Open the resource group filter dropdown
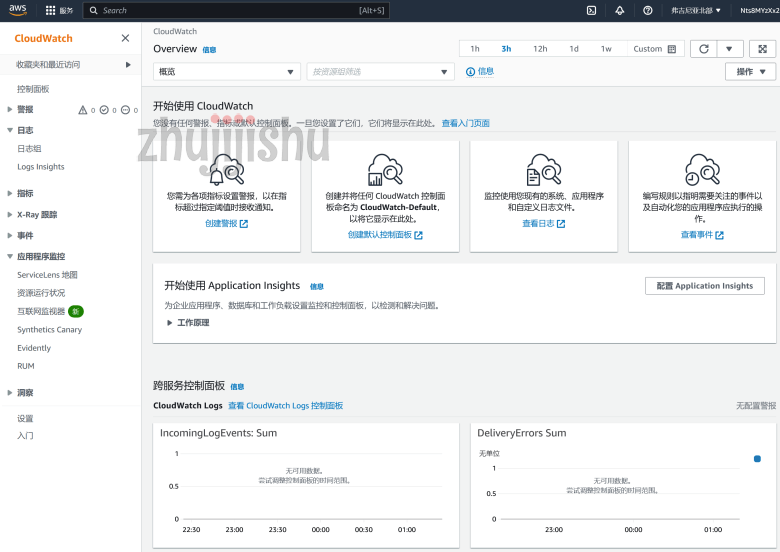Screen dimensions: 780x552 pyautogui.click(x=381, y=72)
